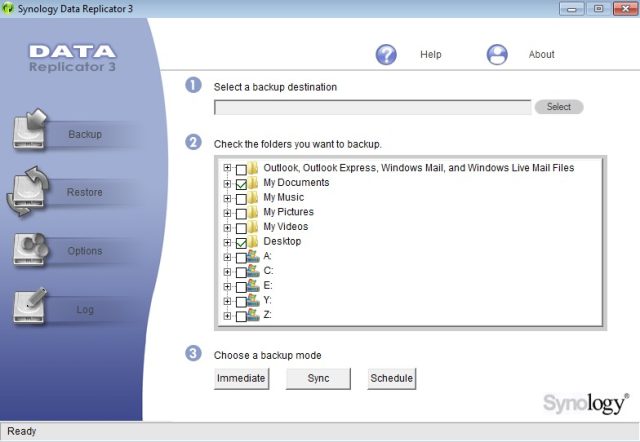
Task: Close the Data Replicator window
Action: (x=625, y=9)
